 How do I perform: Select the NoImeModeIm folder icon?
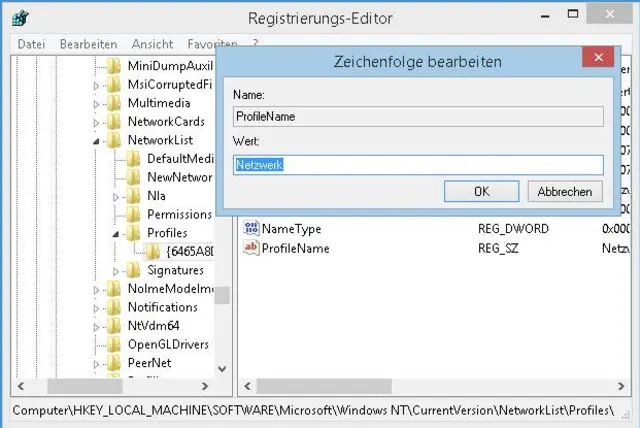coord(114,289)
